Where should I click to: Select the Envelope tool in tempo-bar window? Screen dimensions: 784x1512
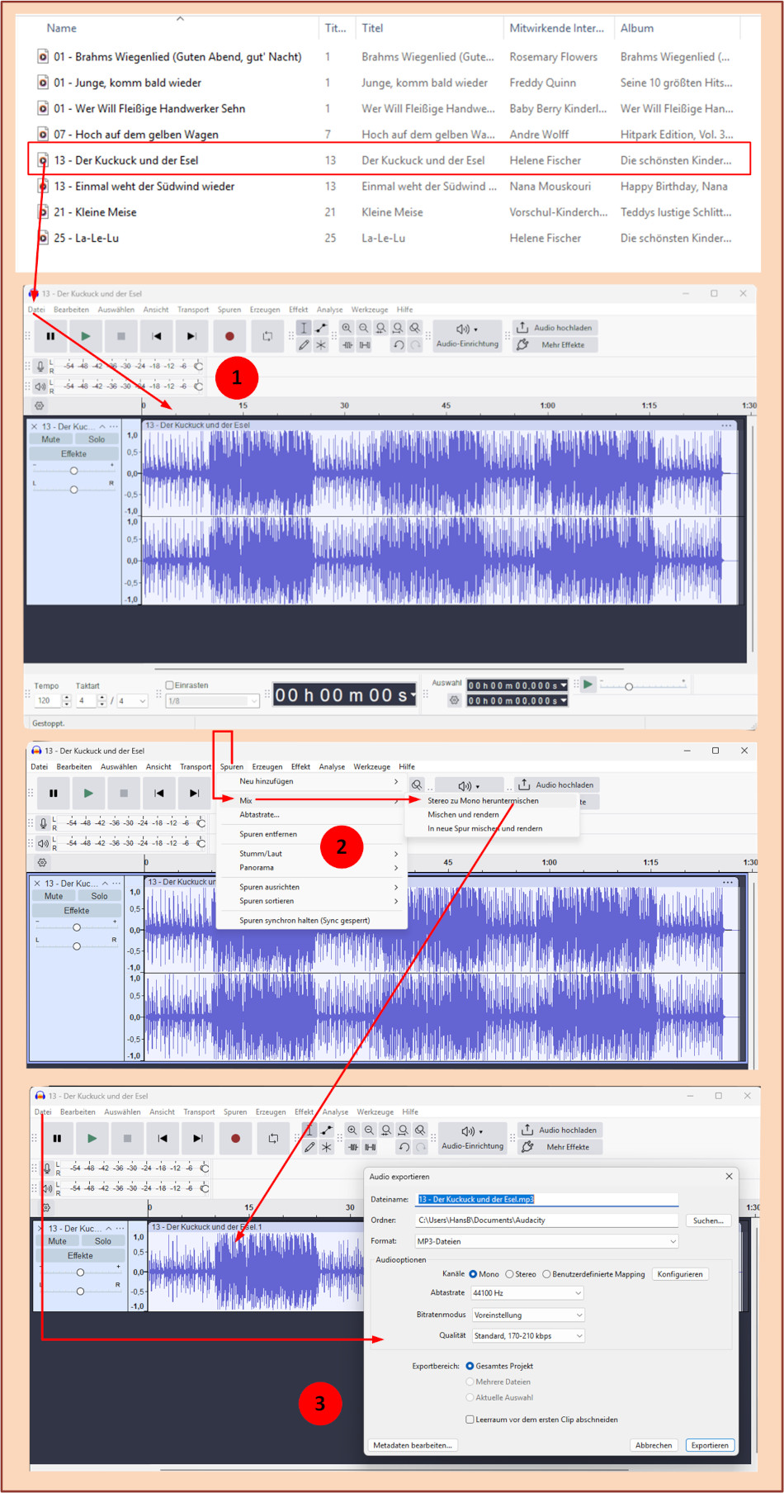(321, 328)
